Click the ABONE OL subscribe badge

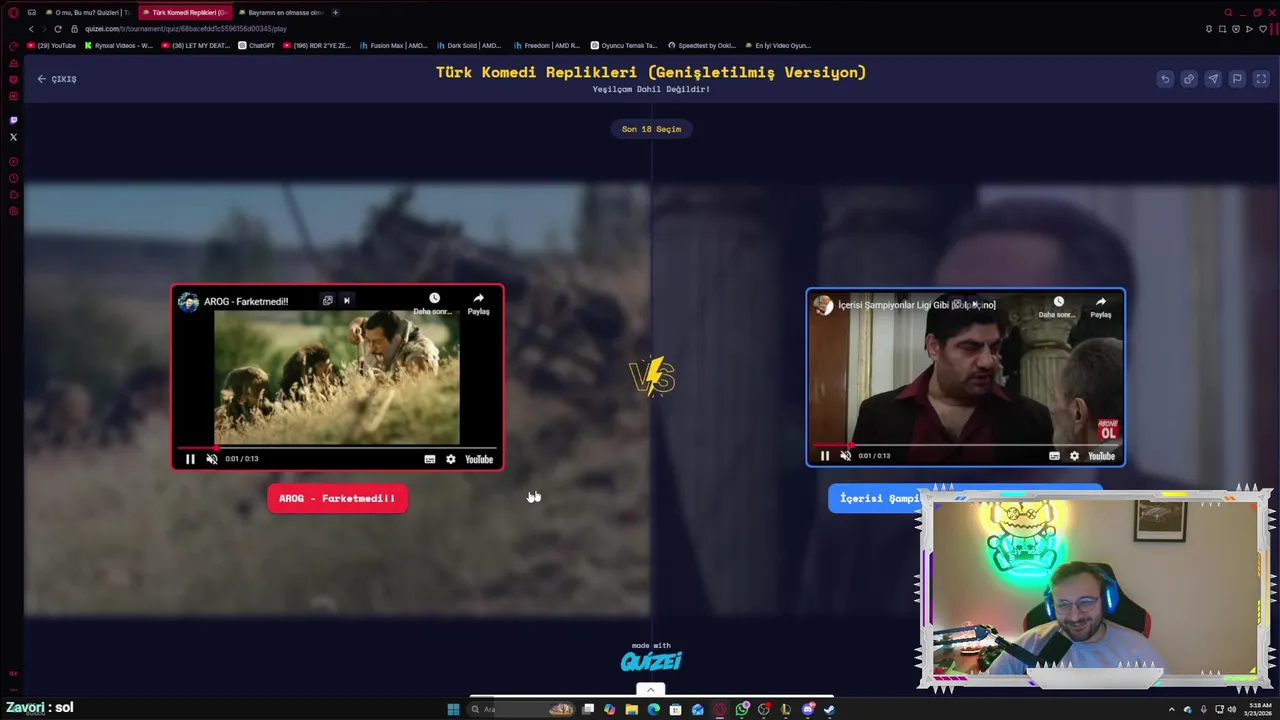[1108, 429]
